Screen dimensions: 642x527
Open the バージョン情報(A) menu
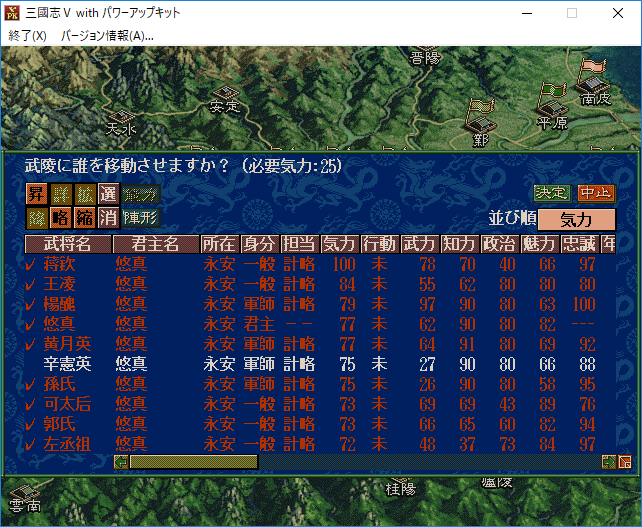[107, 35]
